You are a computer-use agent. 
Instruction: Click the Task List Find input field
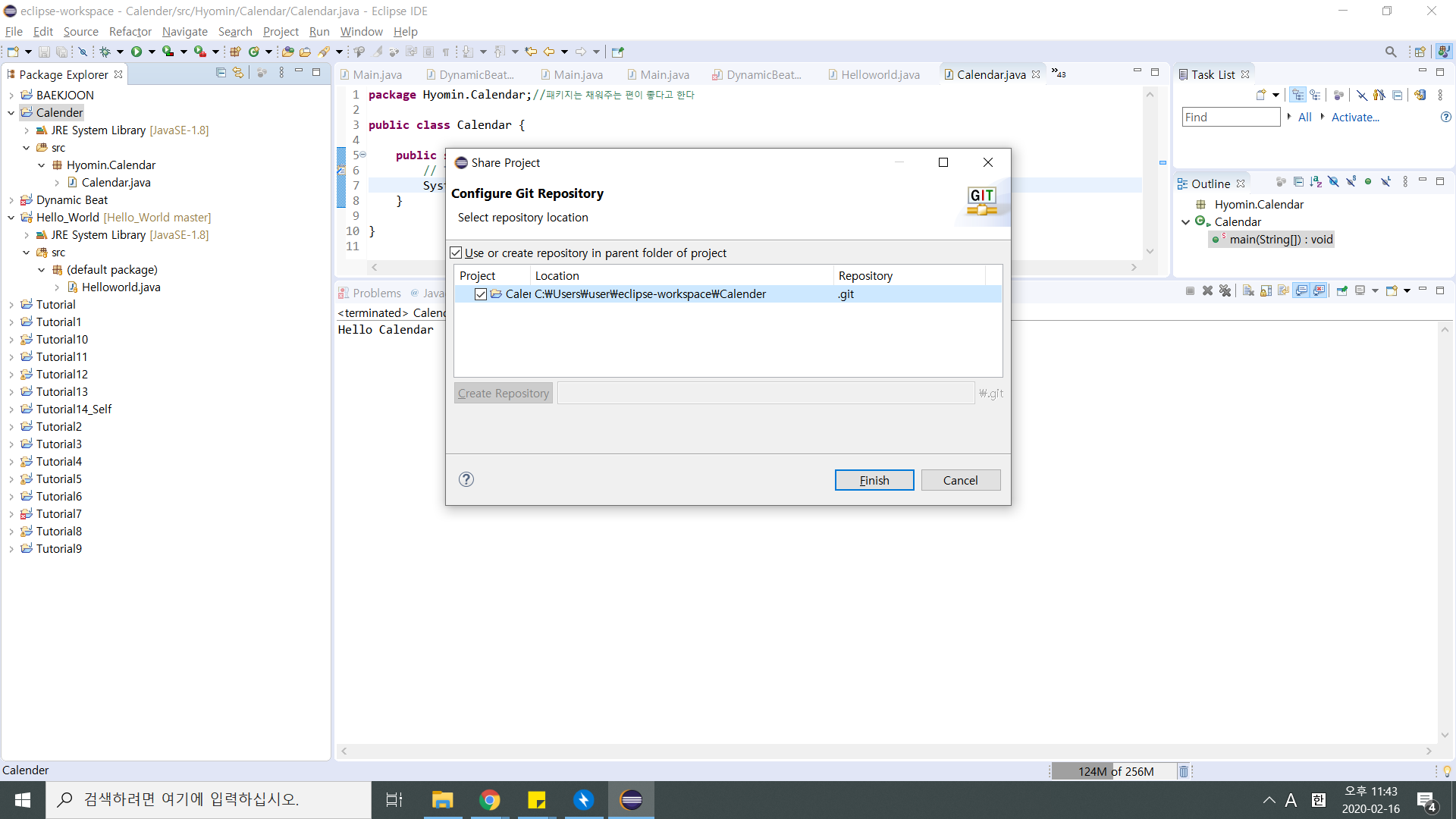pos(1230,117)
